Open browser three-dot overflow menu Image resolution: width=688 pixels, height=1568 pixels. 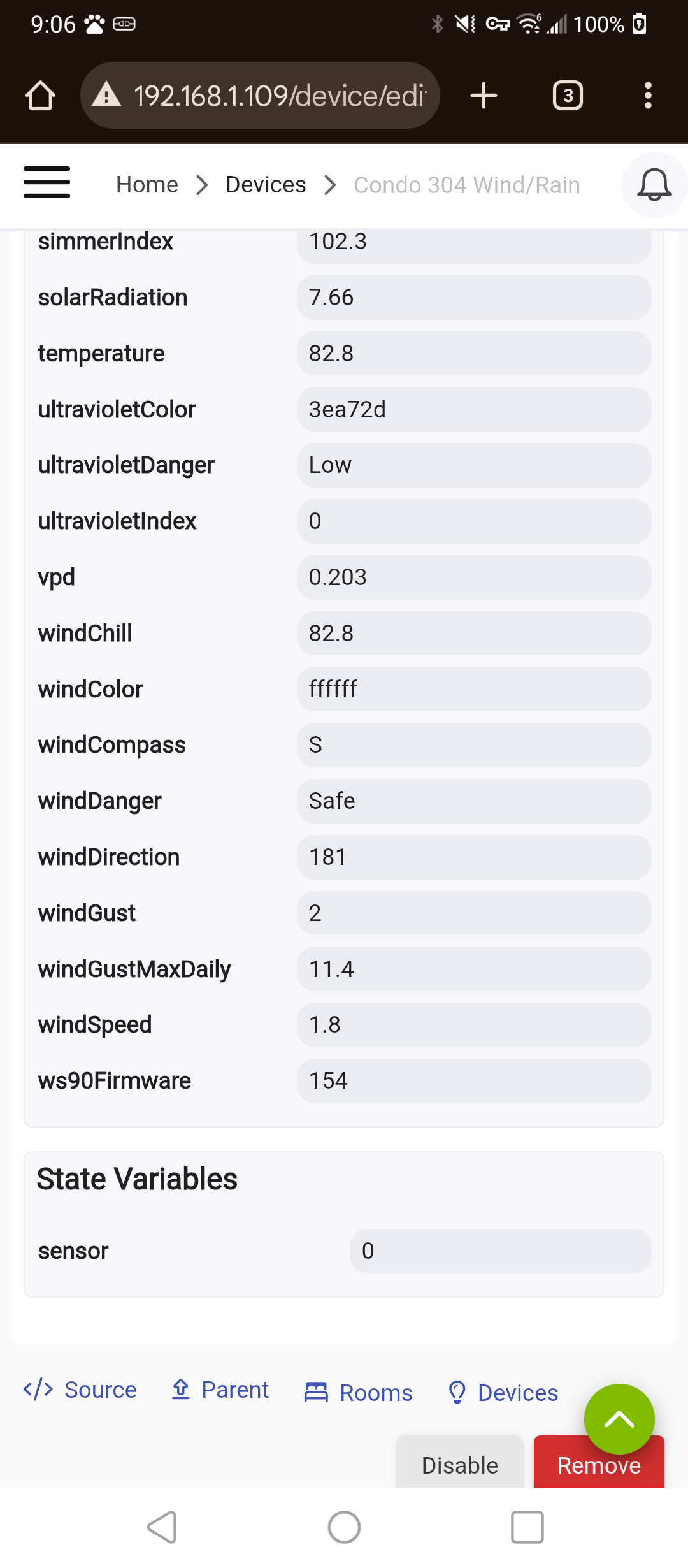tap(648, 96)
